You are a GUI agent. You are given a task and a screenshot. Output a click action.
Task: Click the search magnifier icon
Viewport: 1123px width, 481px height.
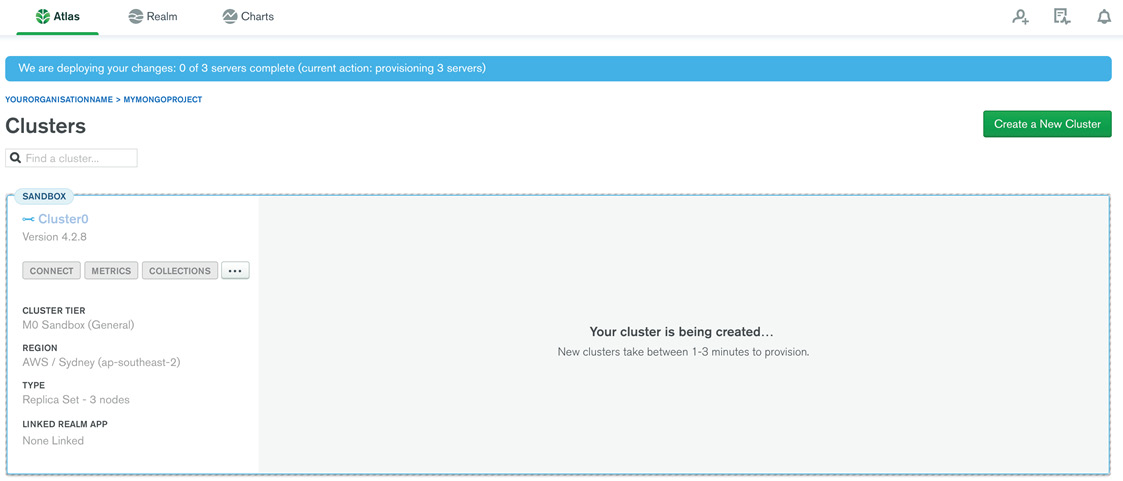pyautogui.click(x=16, y=158)
